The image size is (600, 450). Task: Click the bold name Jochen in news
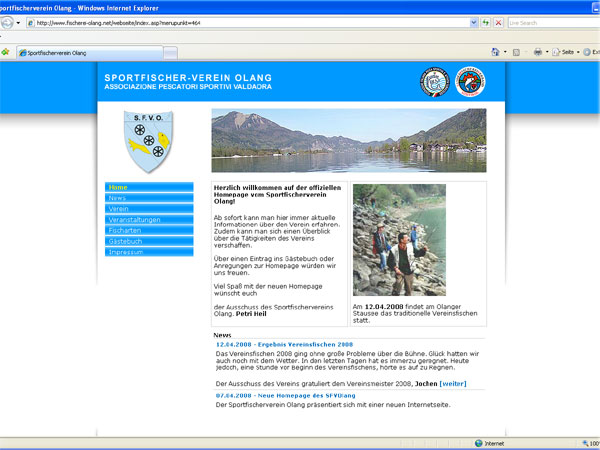[x=426, y=383]
